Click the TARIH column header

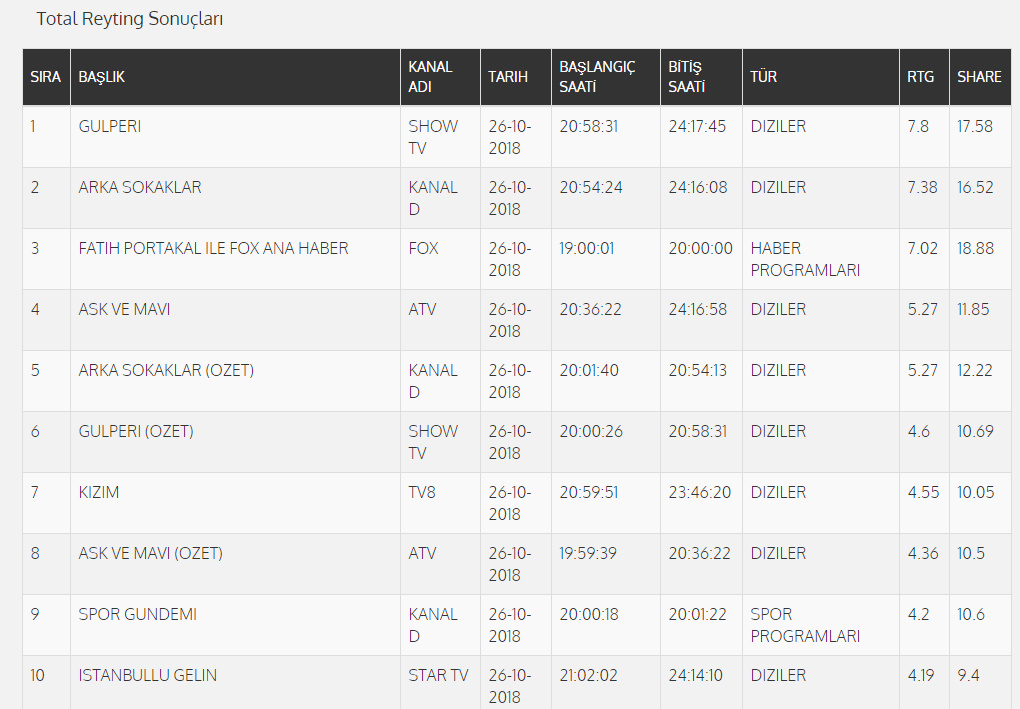508,77
